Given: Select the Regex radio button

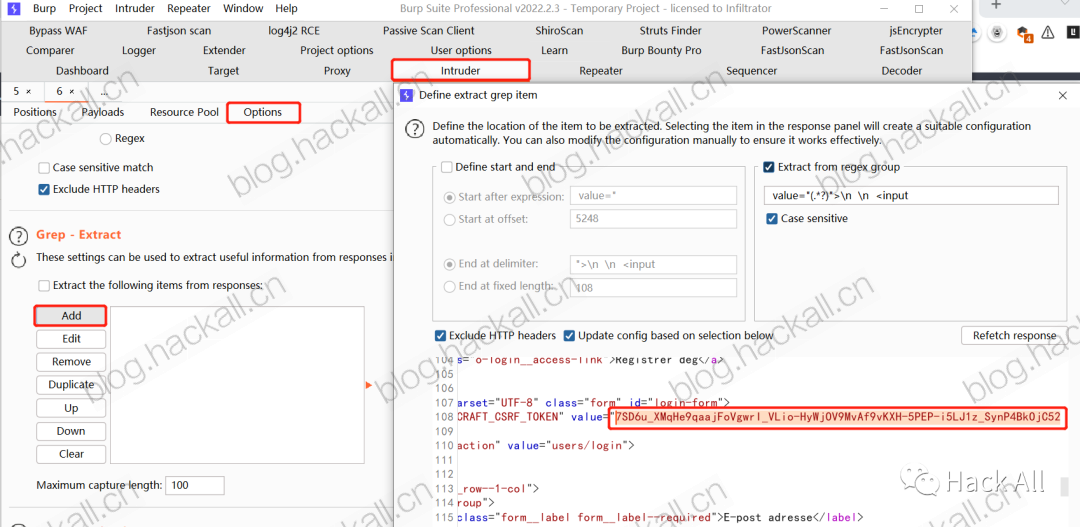Looking at the screenshot, I should 105,139.
